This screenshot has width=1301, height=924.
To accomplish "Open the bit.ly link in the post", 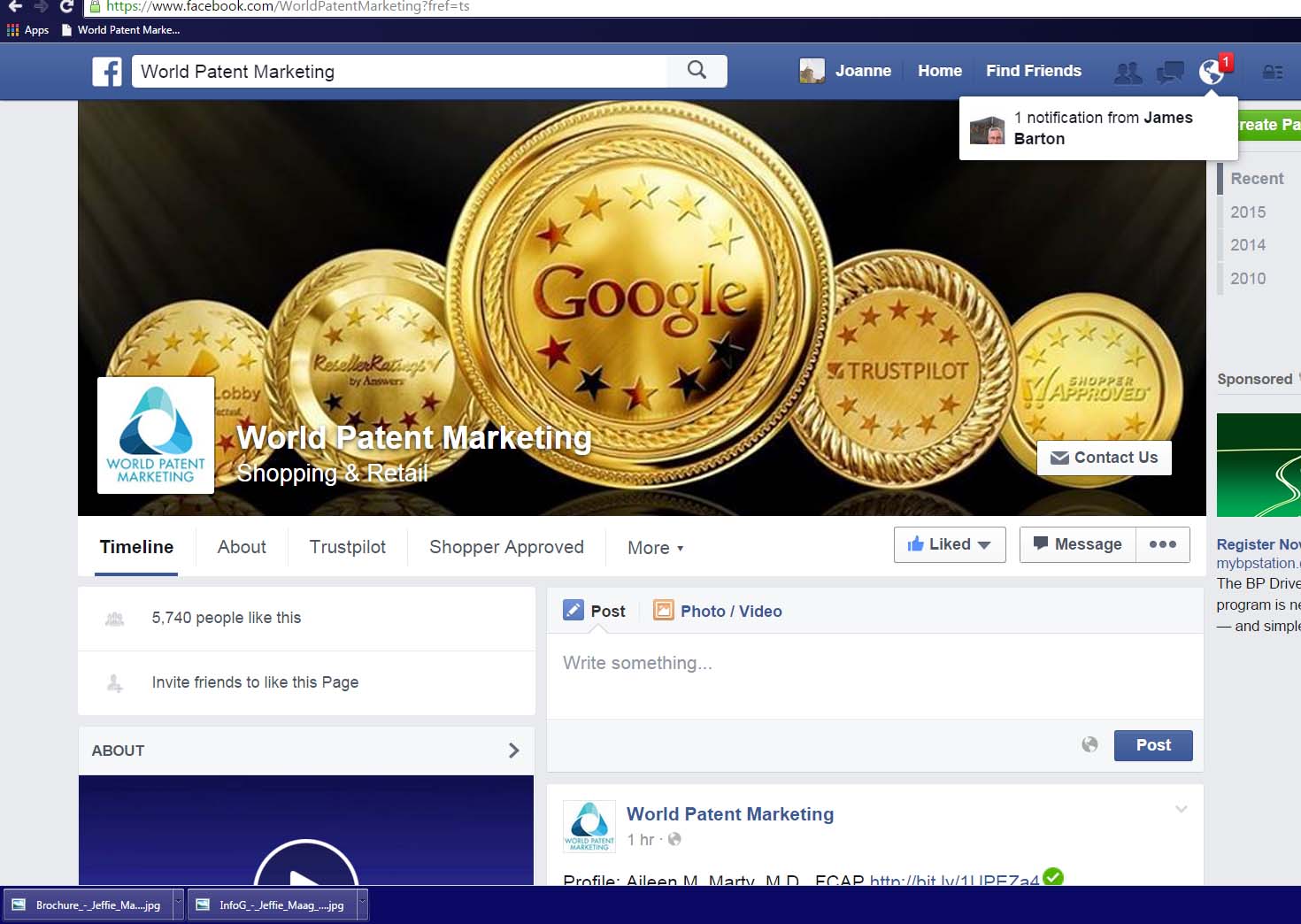I will 954,879.
